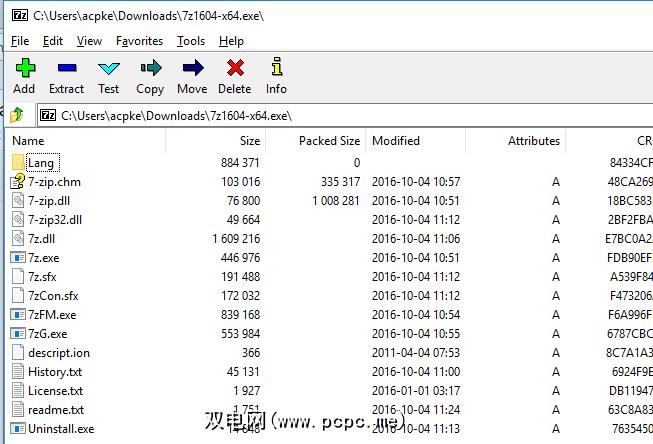Viewport: 653px width, 444px height.
Task: Select the Uninstall.exe file name
Action: tap(61, 429)
